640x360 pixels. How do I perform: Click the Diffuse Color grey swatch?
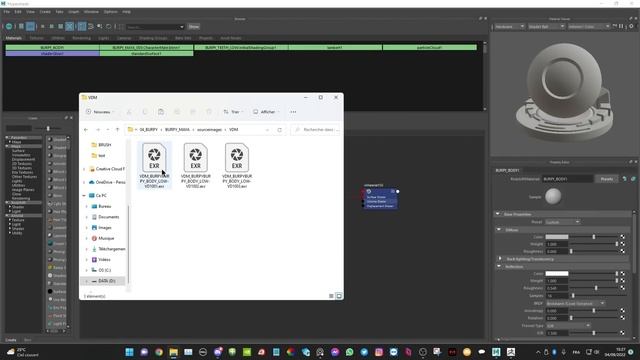557,237
